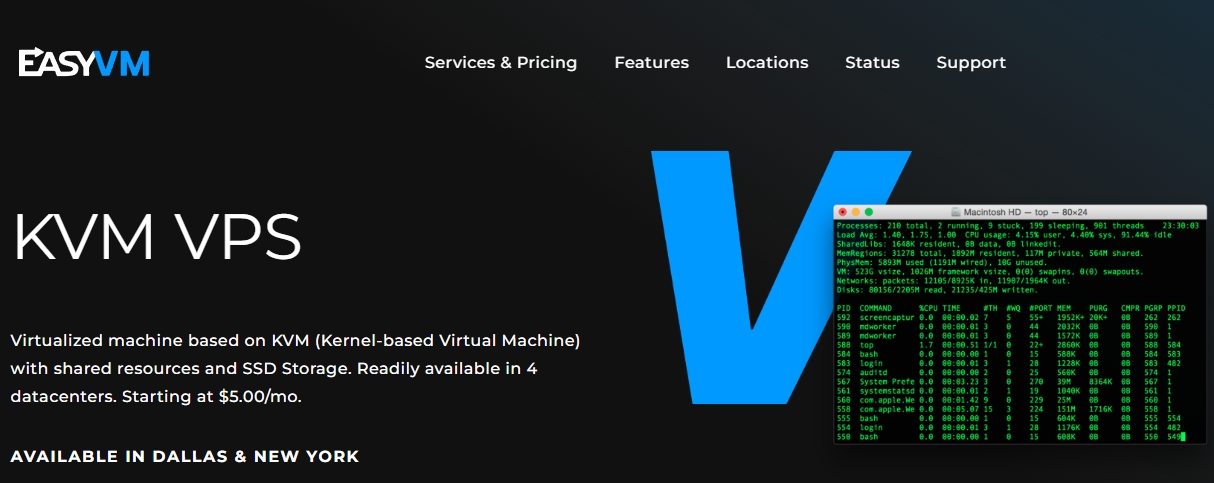
Task: Click 'AVAILABLE IN DALLAS & NEW YORK' text
Action: (x=185, y=456)
